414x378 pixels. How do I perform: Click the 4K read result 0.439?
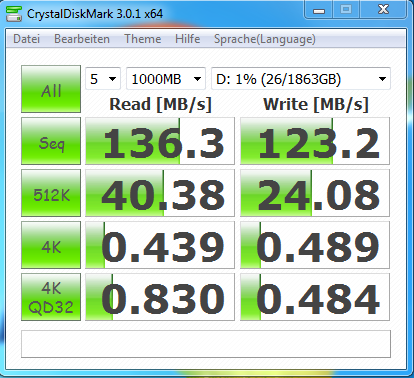coord(160,245)
